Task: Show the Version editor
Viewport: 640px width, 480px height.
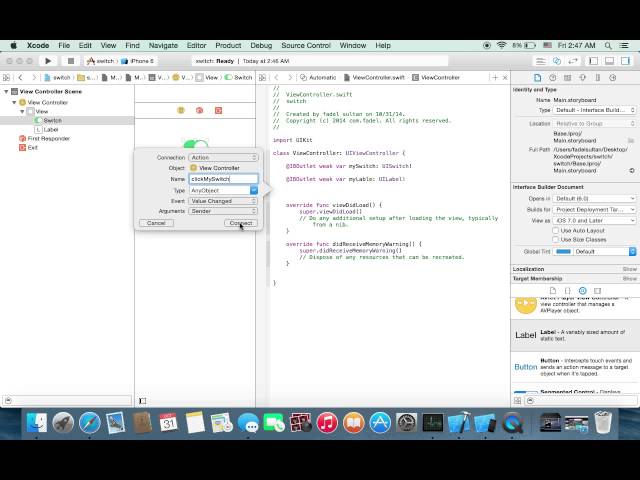Action: [573, 61]
